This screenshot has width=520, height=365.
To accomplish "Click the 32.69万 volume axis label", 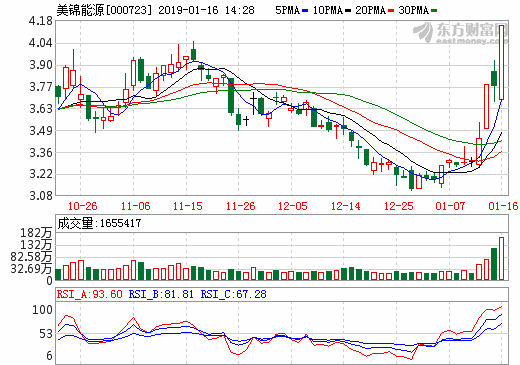I will pyautogui.click(x=31, y=269).
